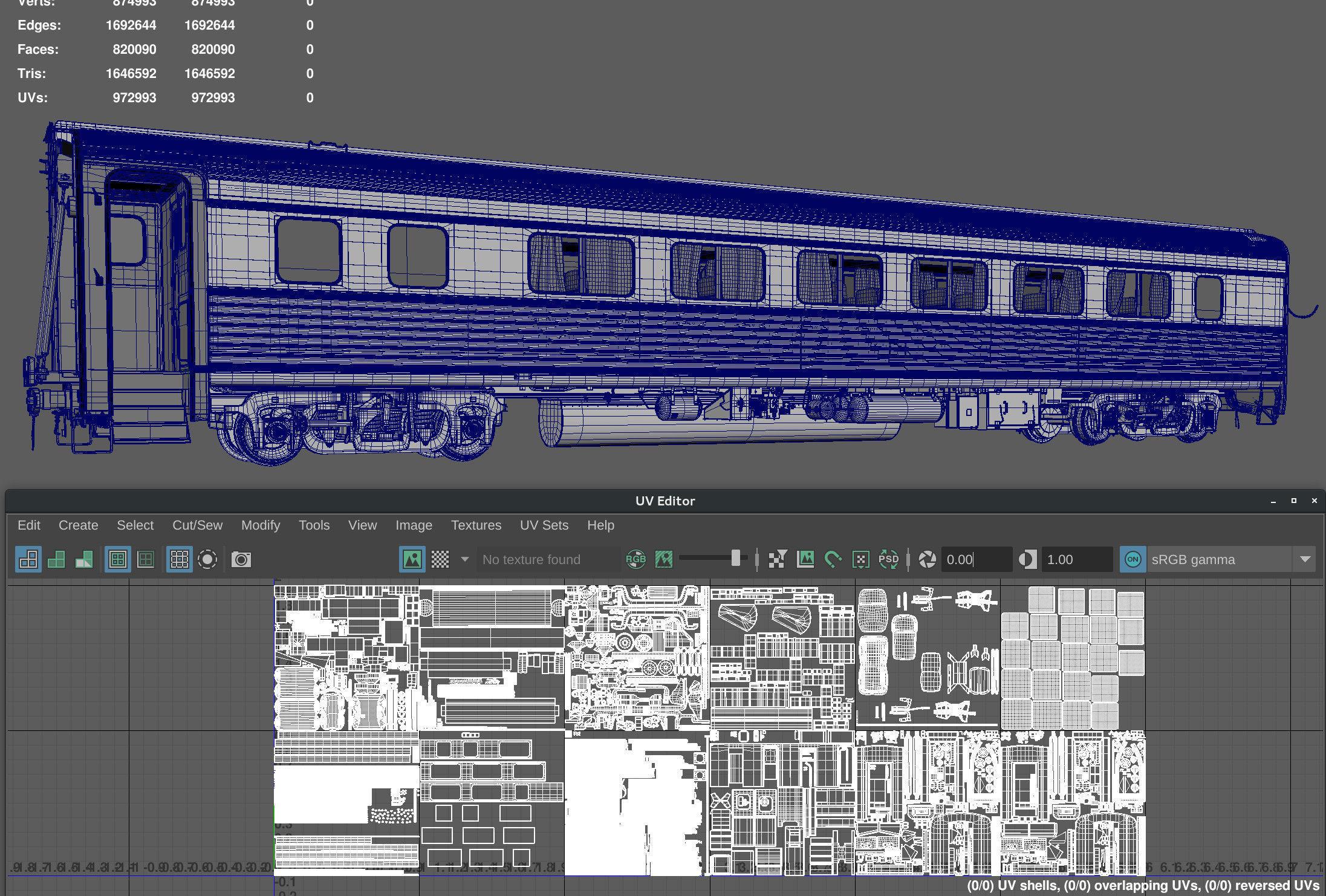The width and height of the screenshot is (1326, 896).
Task: Open the Help menu
Action: tap(600, 525)
